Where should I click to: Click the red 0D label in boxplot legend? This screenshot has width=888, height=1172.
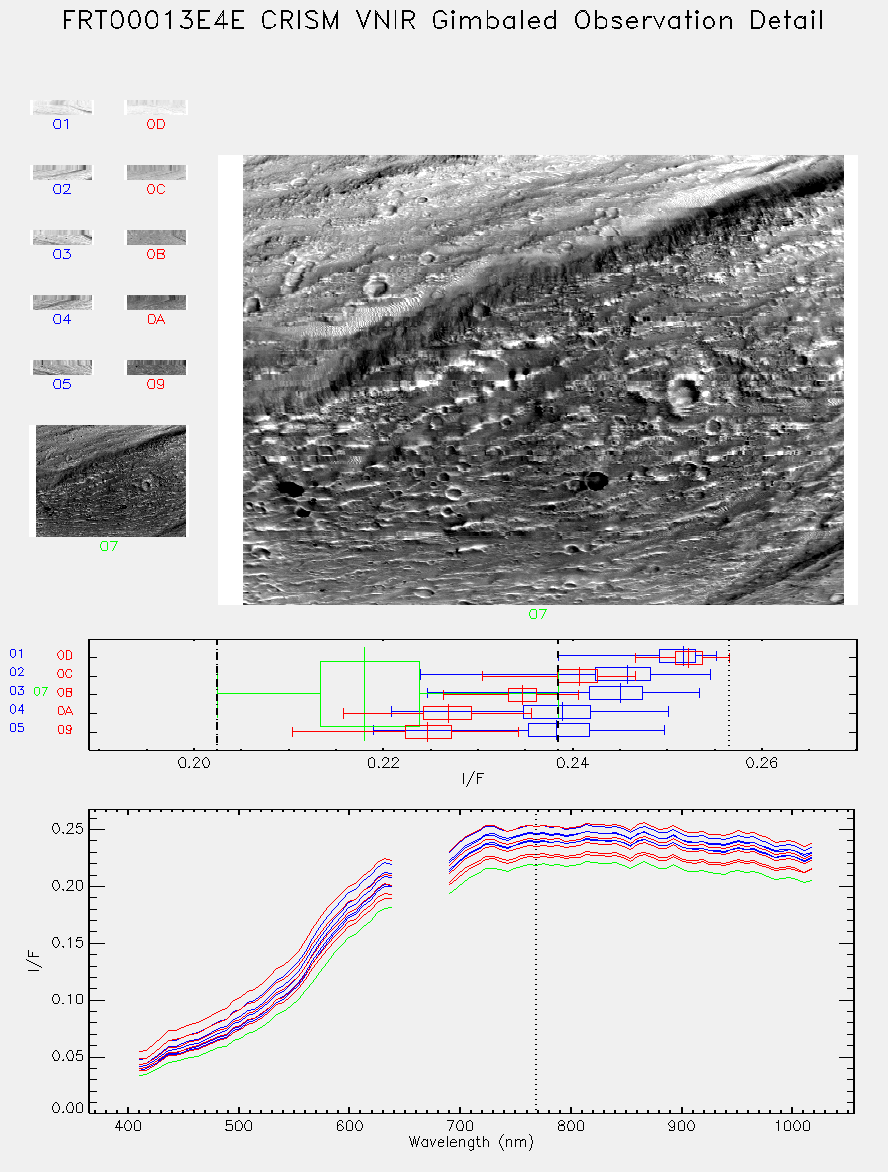(x=65, y=656)
